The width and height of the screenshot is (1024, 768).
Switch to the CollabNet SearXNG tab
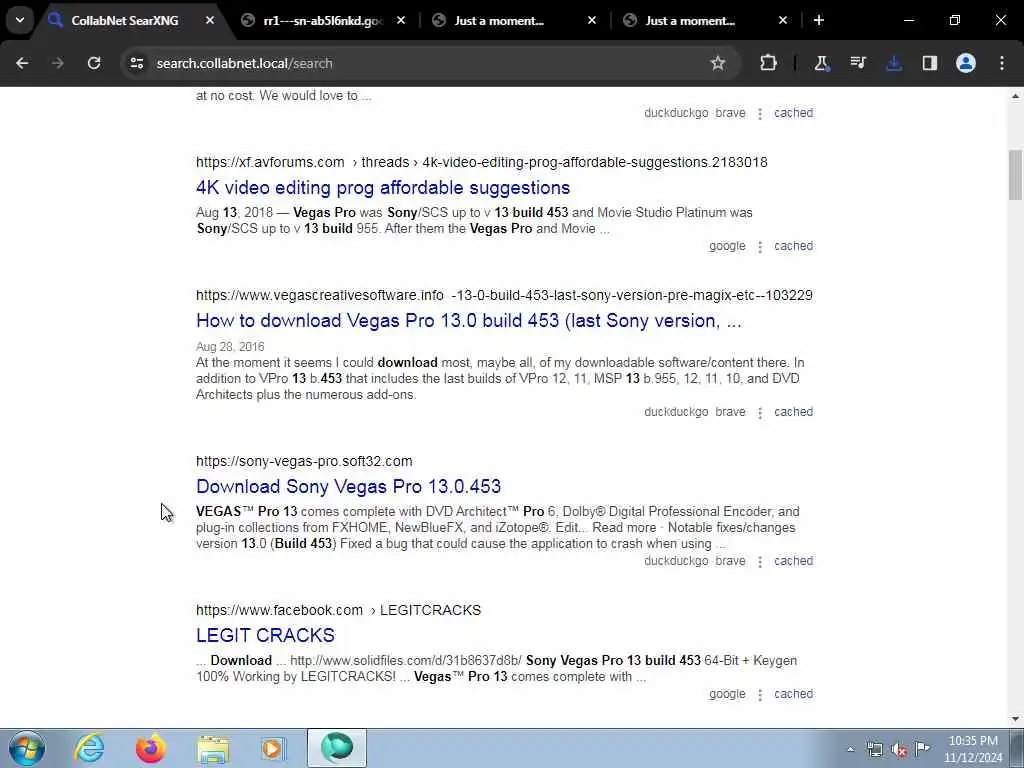(125, 21)
